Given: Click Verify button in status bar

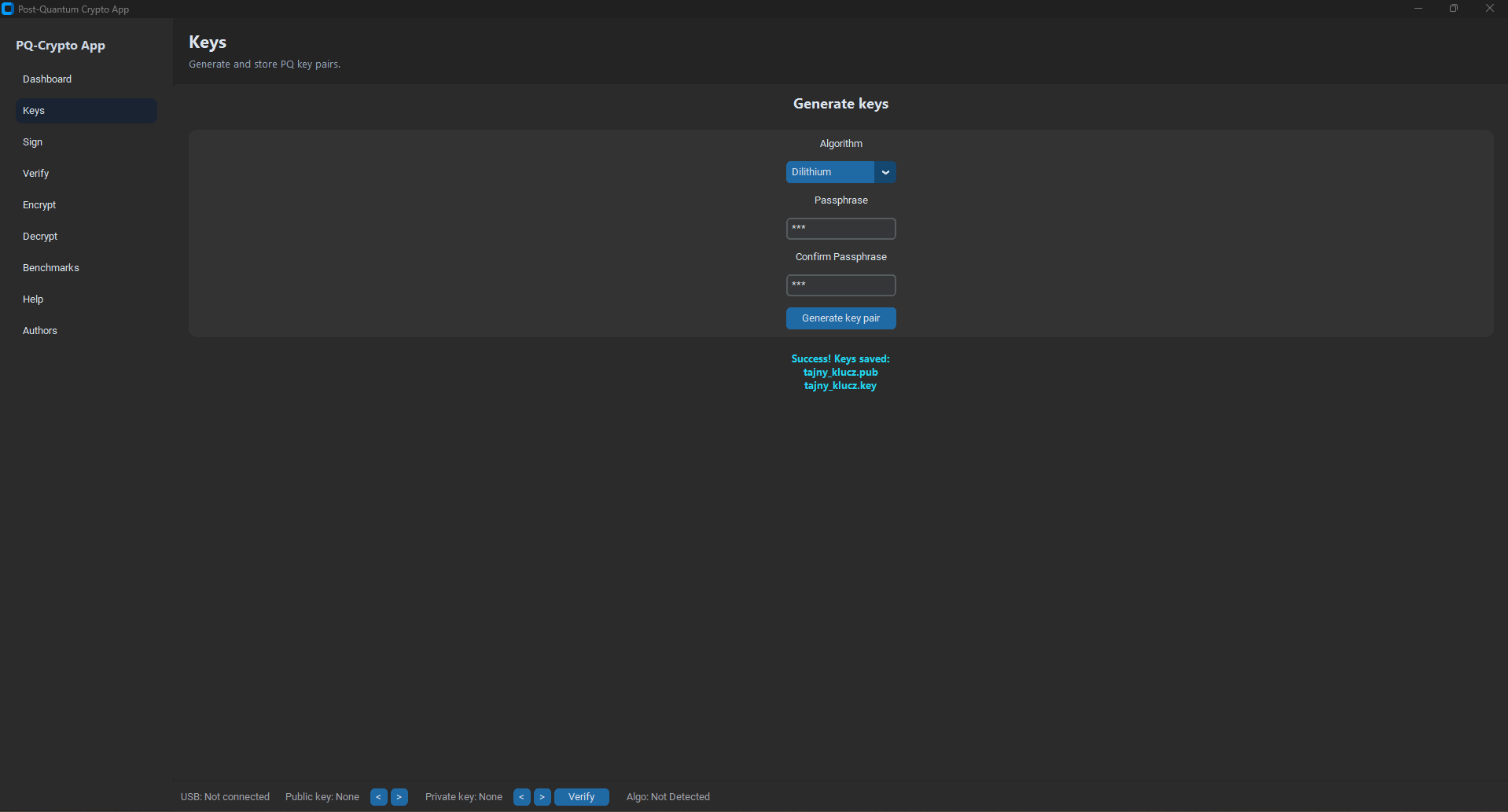Looking at the screenshot, I should 582,797.
